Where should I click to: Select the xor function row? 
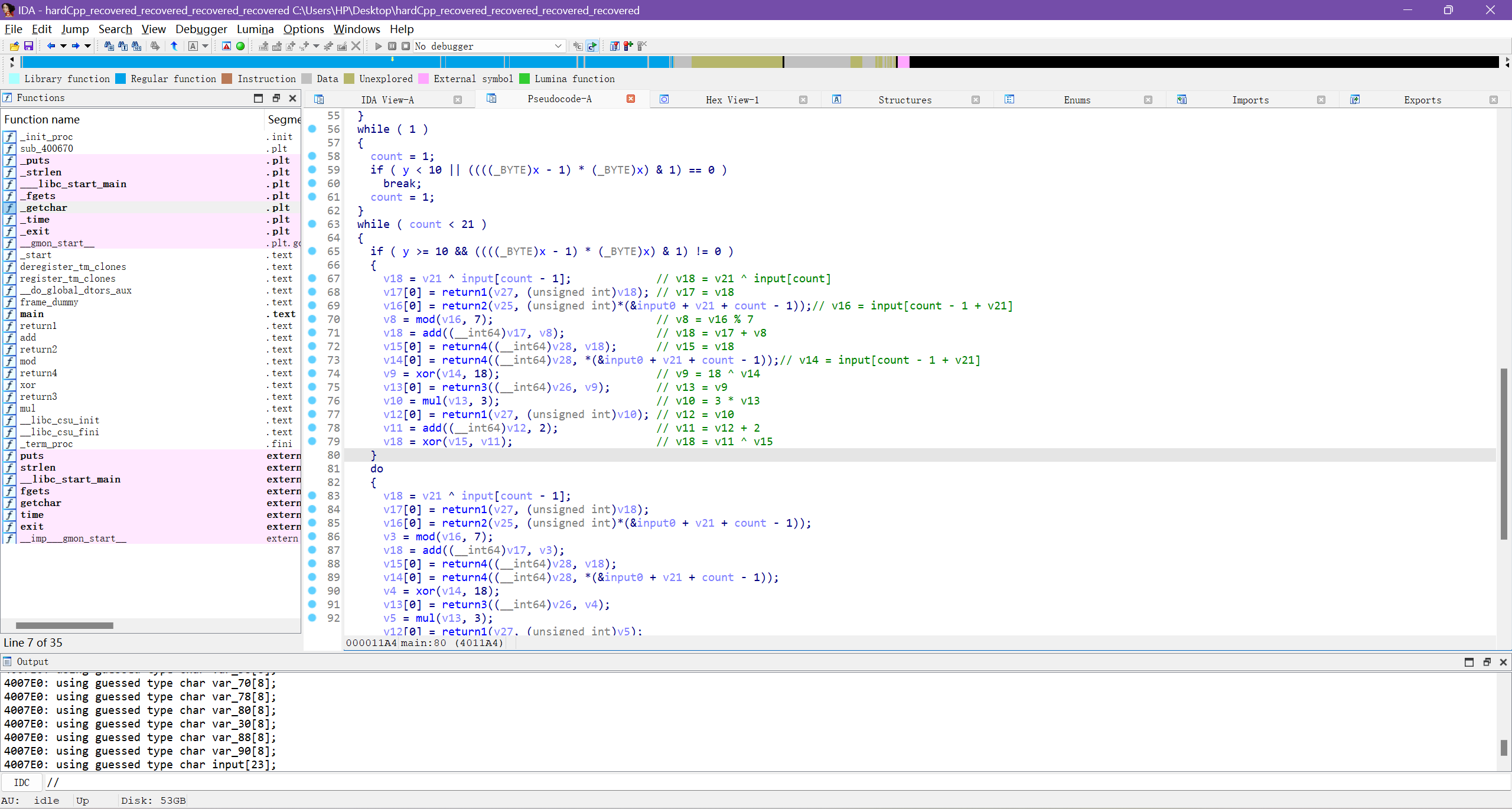click(x=151, y=385)
